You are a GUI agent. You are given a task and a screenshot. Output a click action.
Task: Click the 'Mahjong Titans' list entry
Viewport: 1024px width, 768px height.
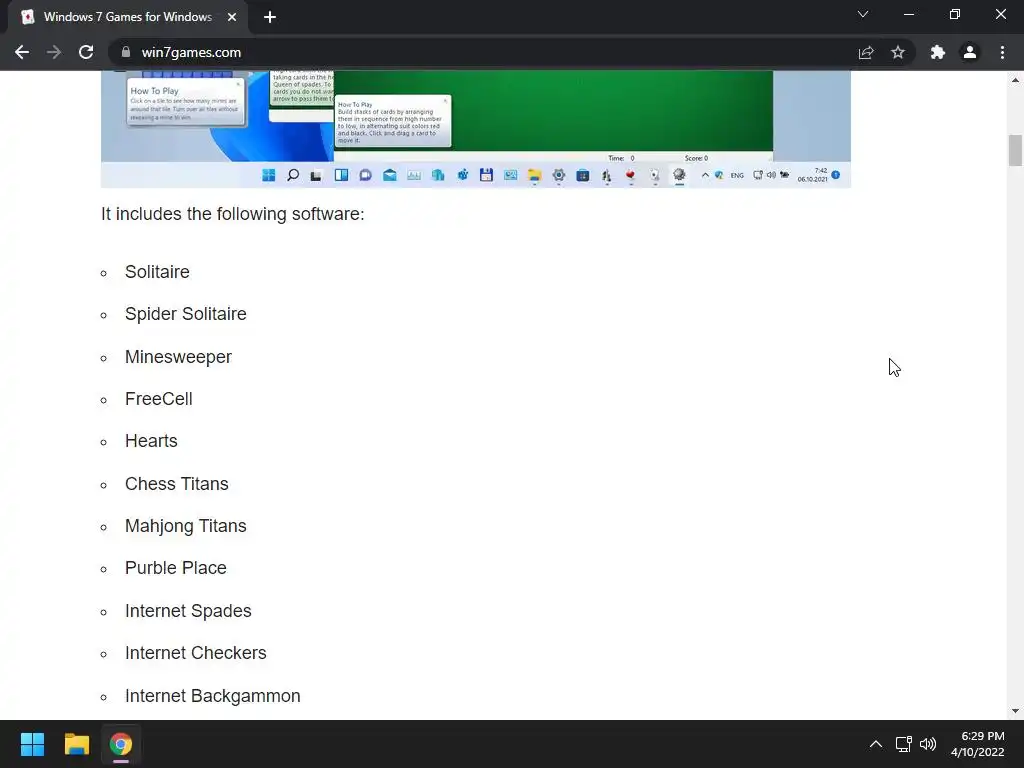pyautogui.click(x=185, y=526)
